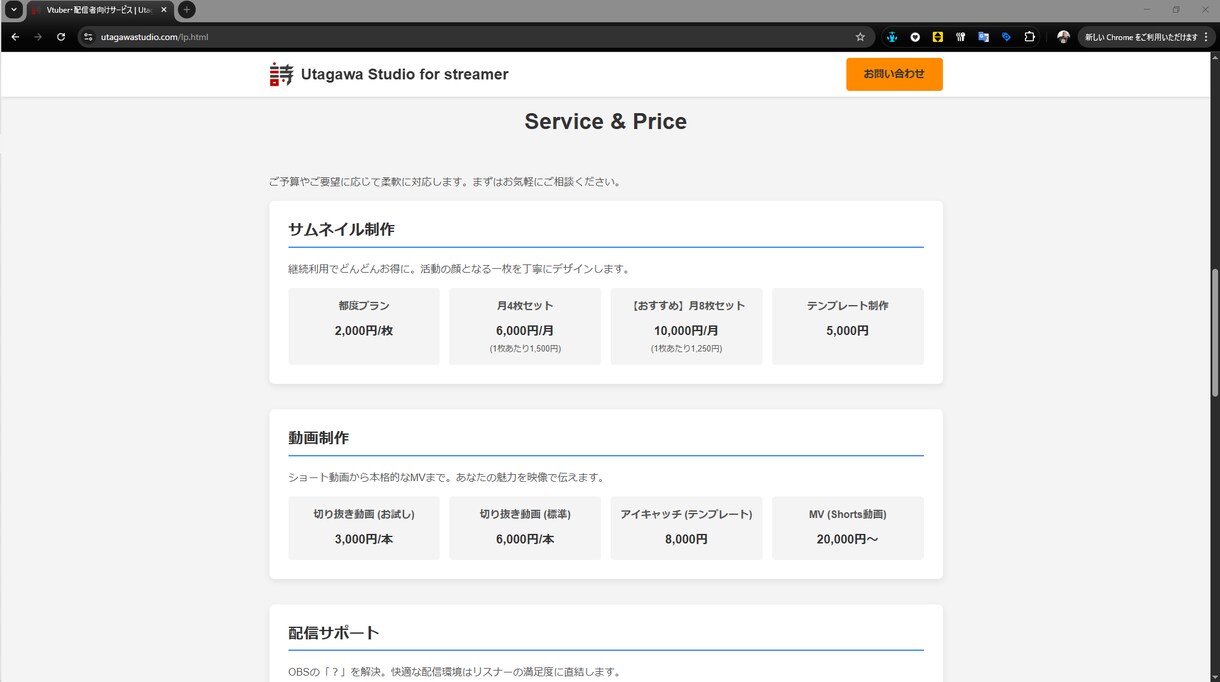1220x682 pixels.
Task: Open the blue tag extension icon
Action: 1006,37
